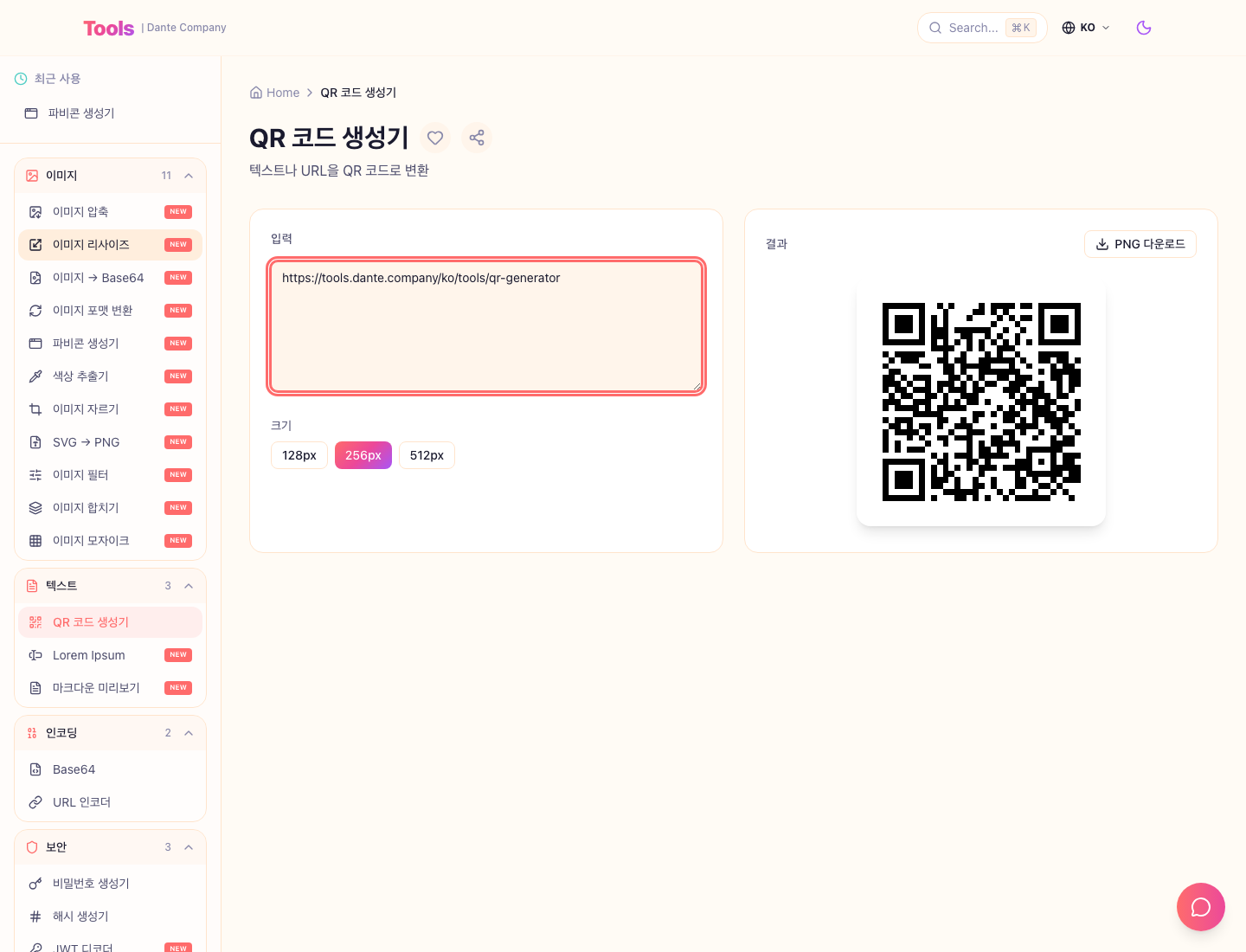Click the Base64 file icon
This screenshot has width=1246, height=952.
click(35, 769)
